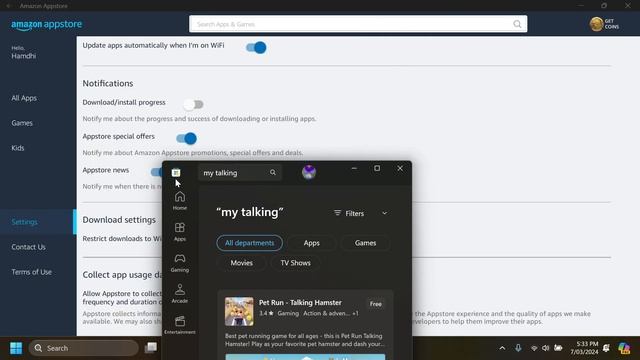Toggle the partially hidden Appstore news switch

[x=156, y=172]
